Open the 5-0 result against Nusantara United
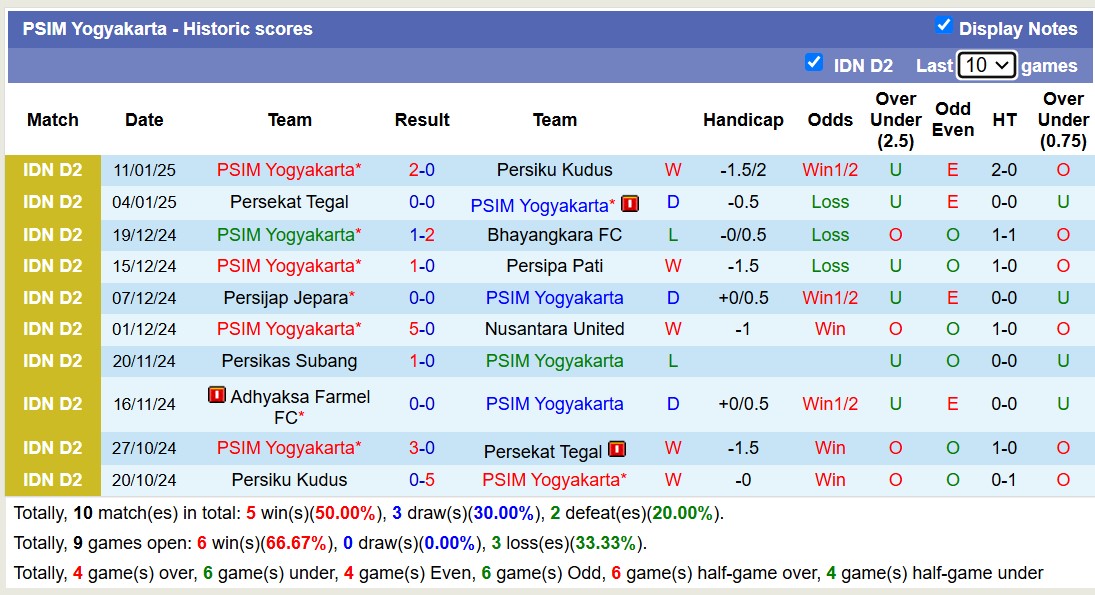Image resolution: width=1095 pixels, height=595 pixels. point(421,329)
